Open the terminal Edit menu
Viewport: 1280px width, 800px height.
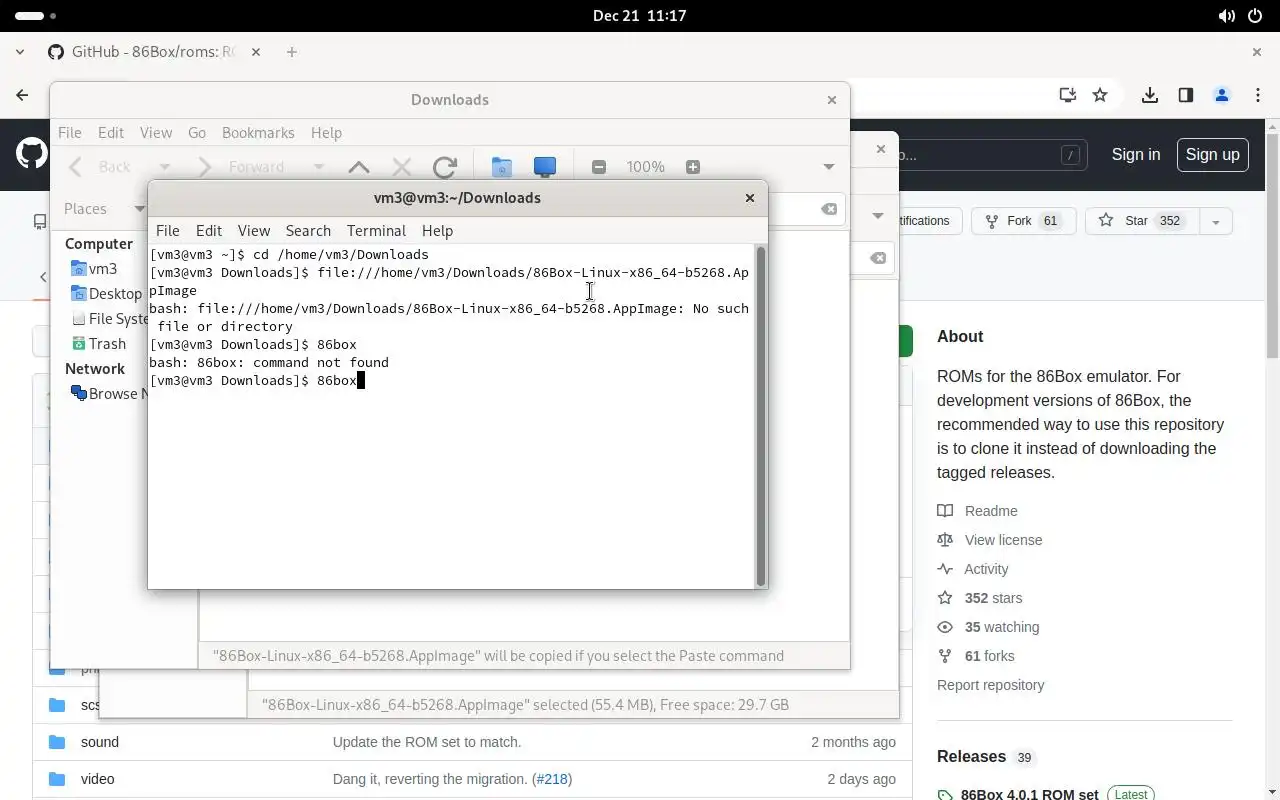click(209, 230)
